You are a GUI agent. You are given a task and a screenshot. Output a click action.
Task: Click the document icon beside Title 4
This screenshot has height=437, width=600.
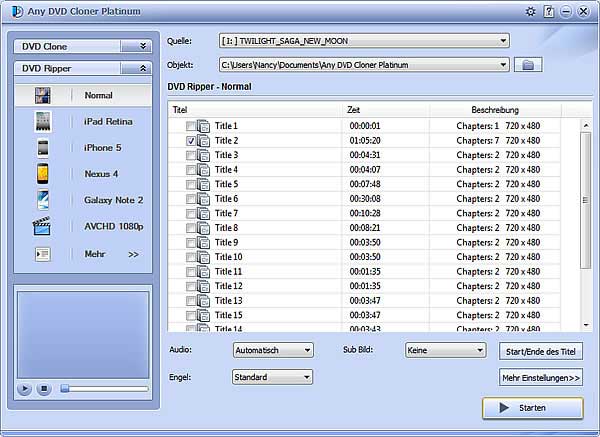(x=204, y=170)
